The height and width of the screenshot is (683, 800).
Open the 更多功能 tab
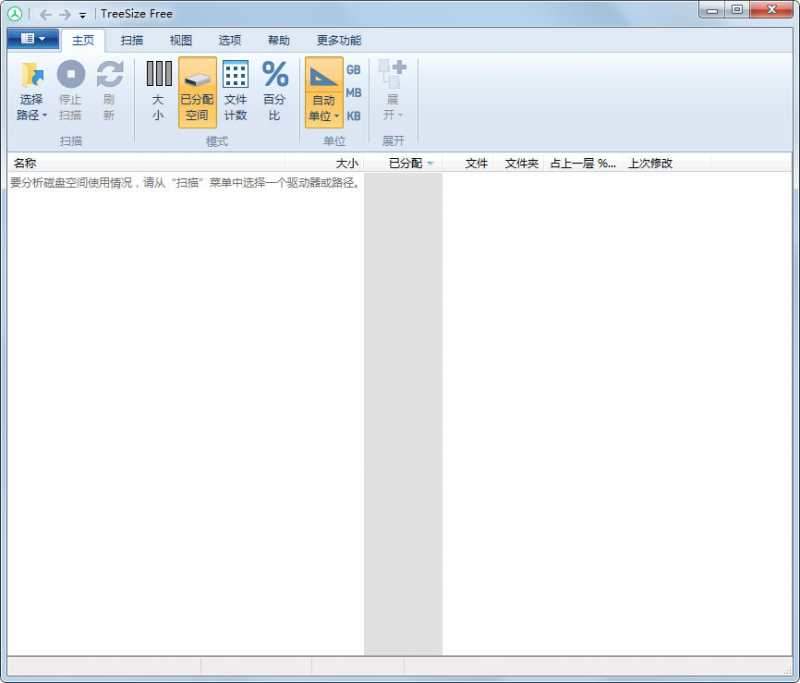click(x=339, y=40)
